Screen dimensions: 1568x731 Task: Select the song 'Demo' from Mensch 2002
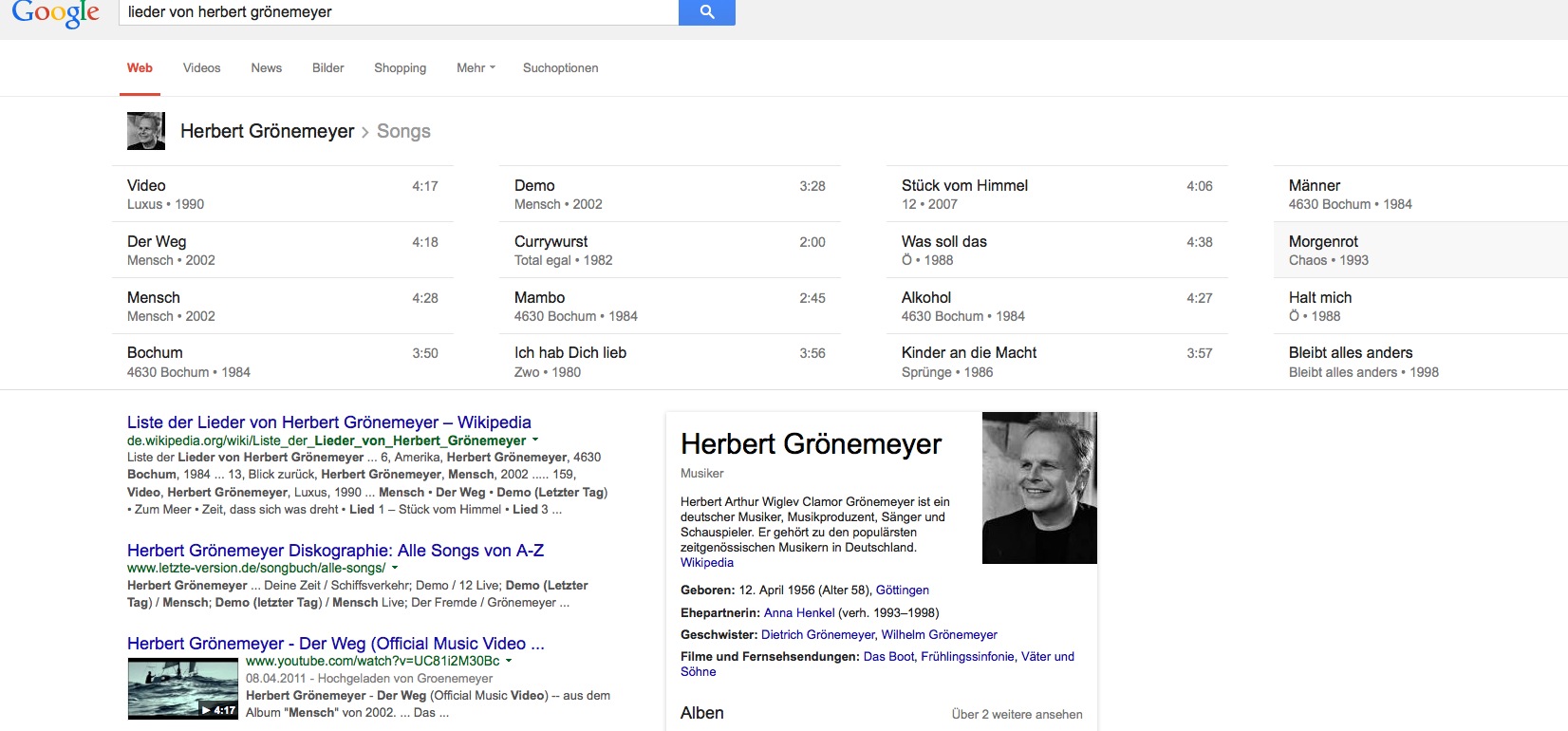pos(670,194)
